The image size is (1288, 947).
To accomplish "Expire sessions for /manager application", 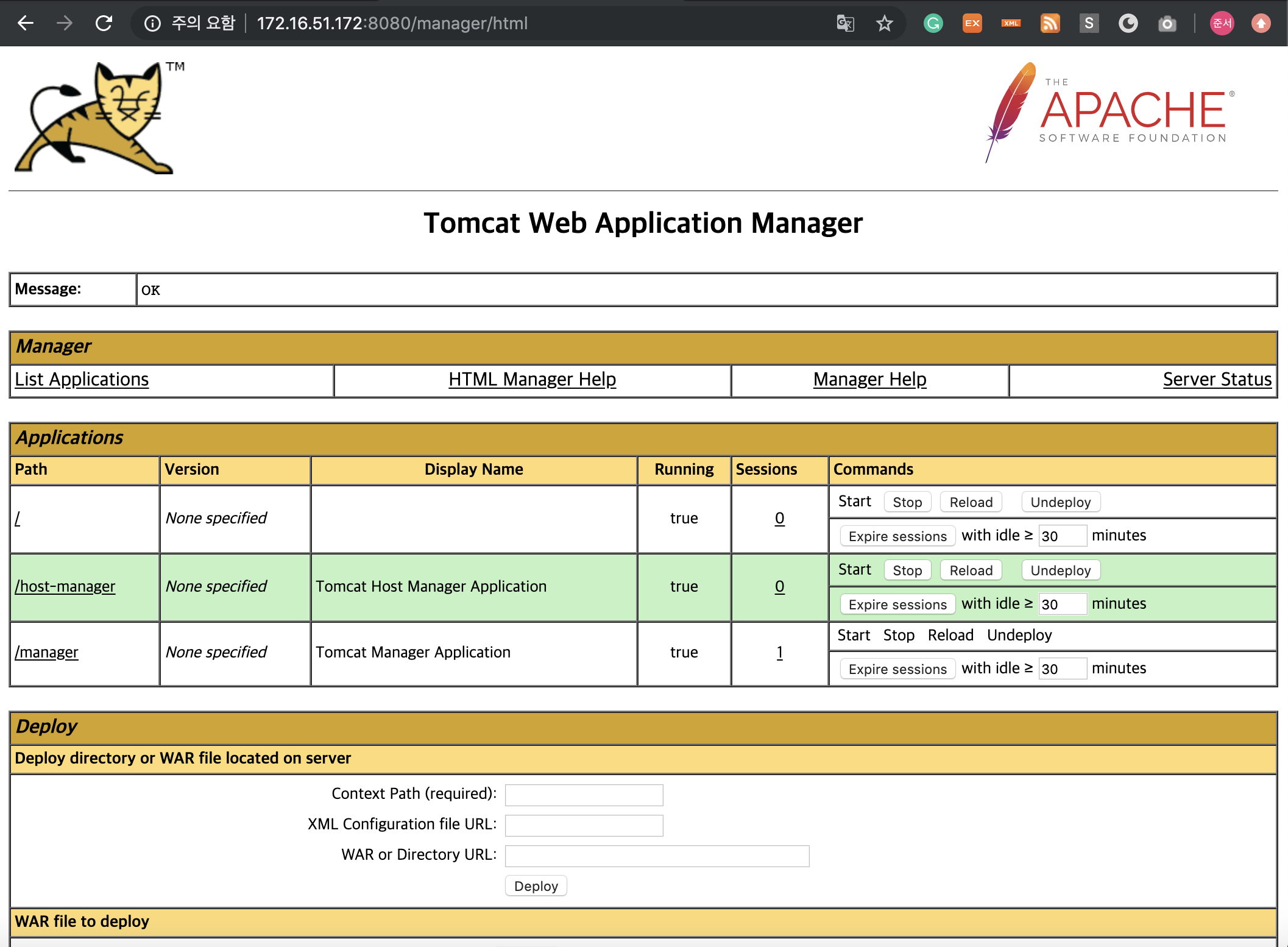I will 897,669.
